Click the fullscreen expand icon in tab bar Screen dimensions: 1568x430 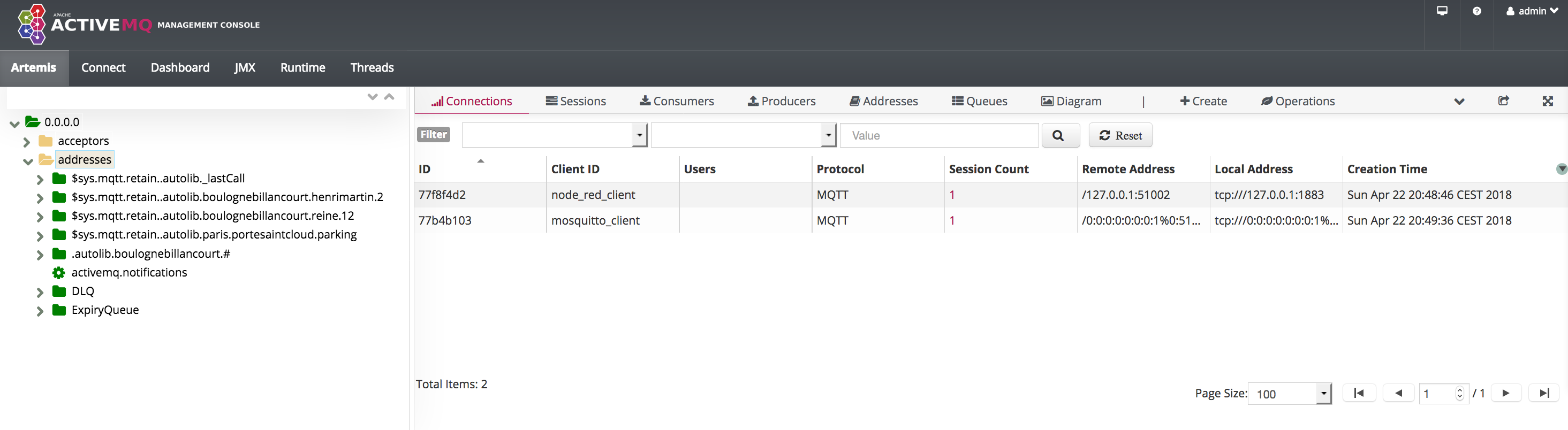pyautogui.click(x=1547, y=101)
